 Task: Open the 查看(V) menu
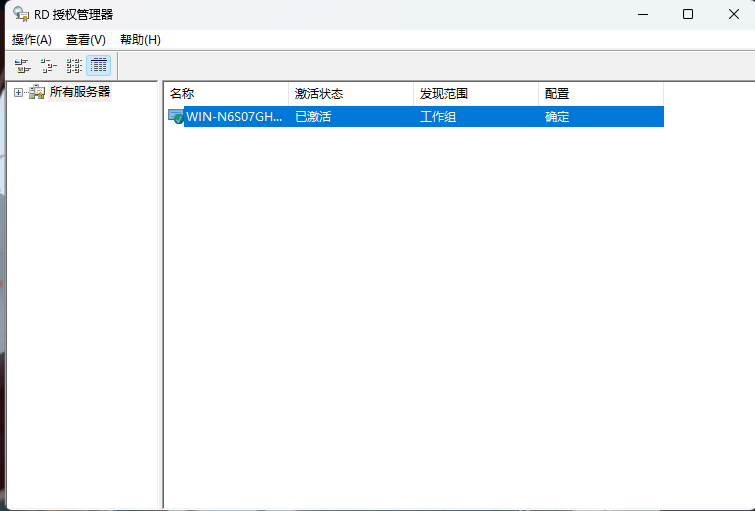(x=85, y=40)
